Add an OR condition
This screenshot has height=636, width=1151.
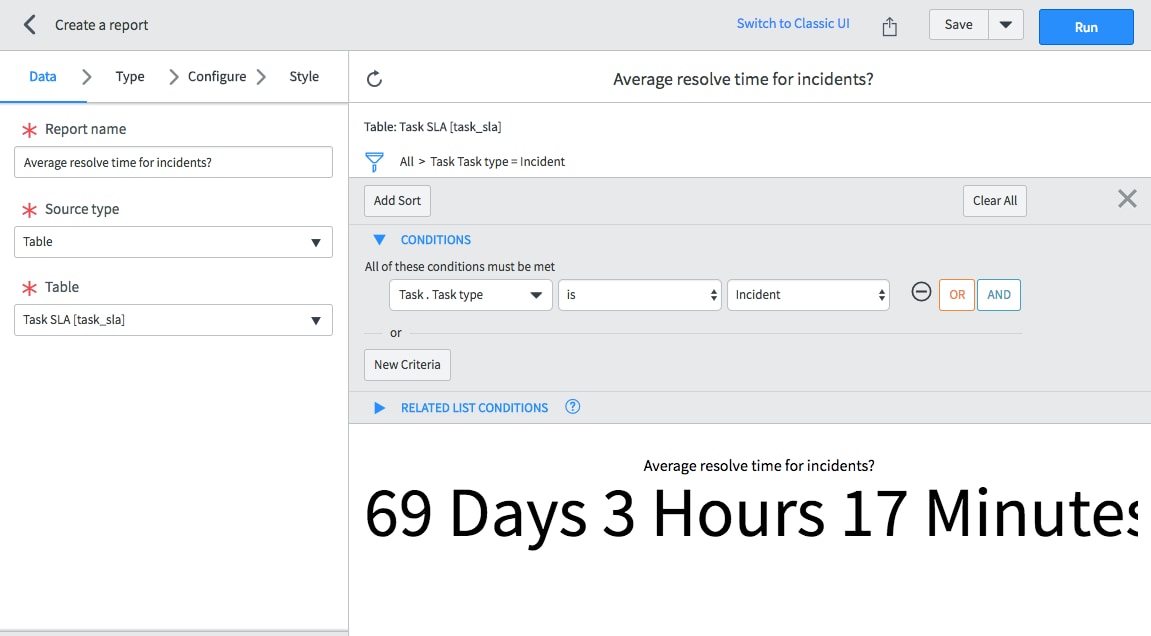957,294
